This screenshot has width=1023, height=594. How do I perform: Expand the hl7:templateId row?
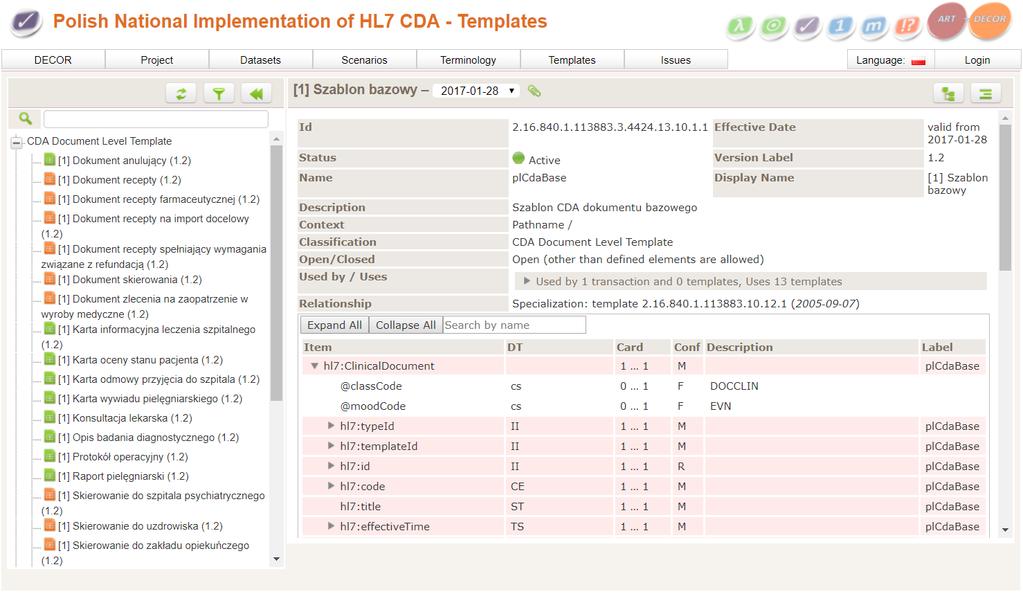coord(331,446)
